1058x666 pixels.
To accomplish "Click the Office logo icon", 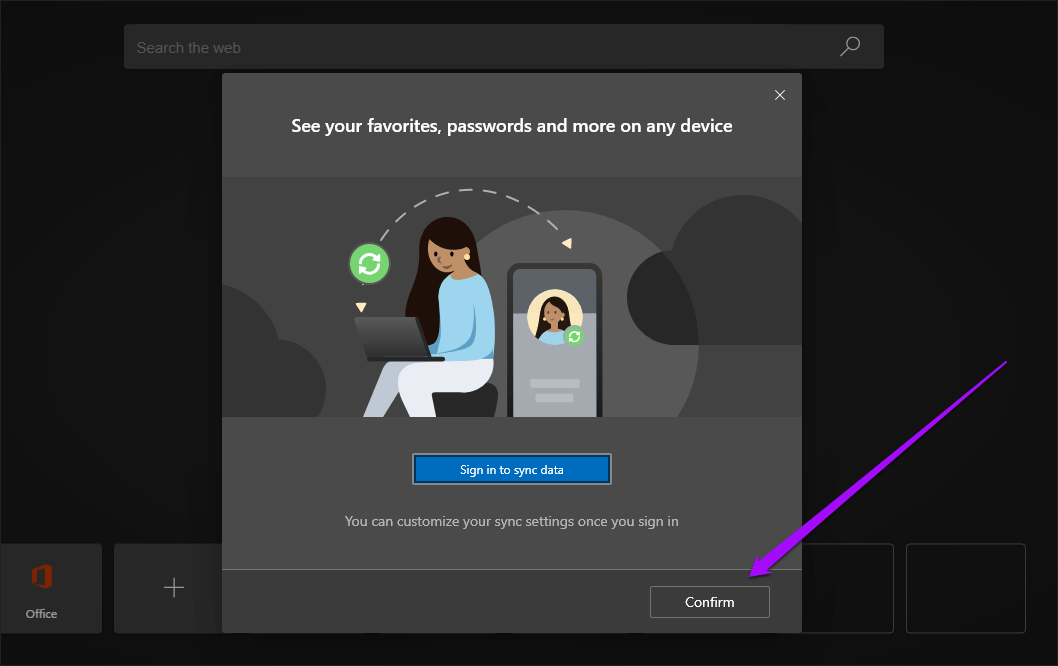I will coord(41,577).
